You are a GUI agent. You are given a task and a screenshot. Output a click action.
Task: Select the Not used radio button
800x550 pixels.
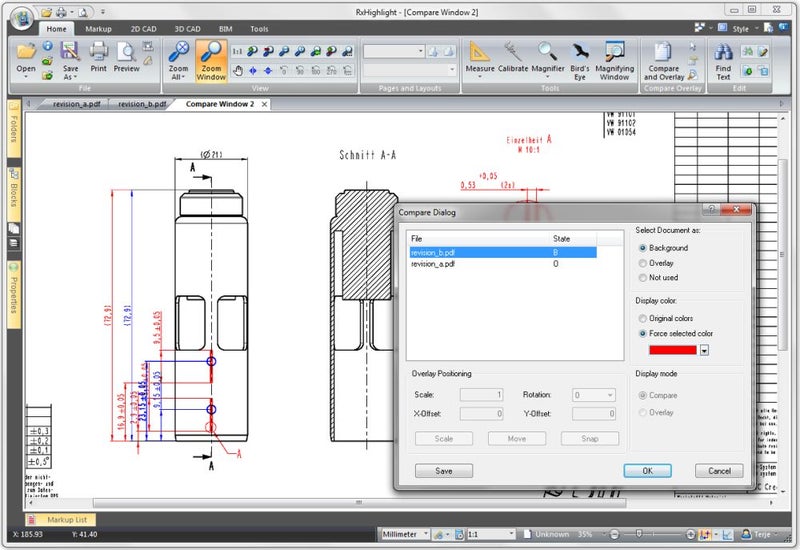[x=643, y=278]
